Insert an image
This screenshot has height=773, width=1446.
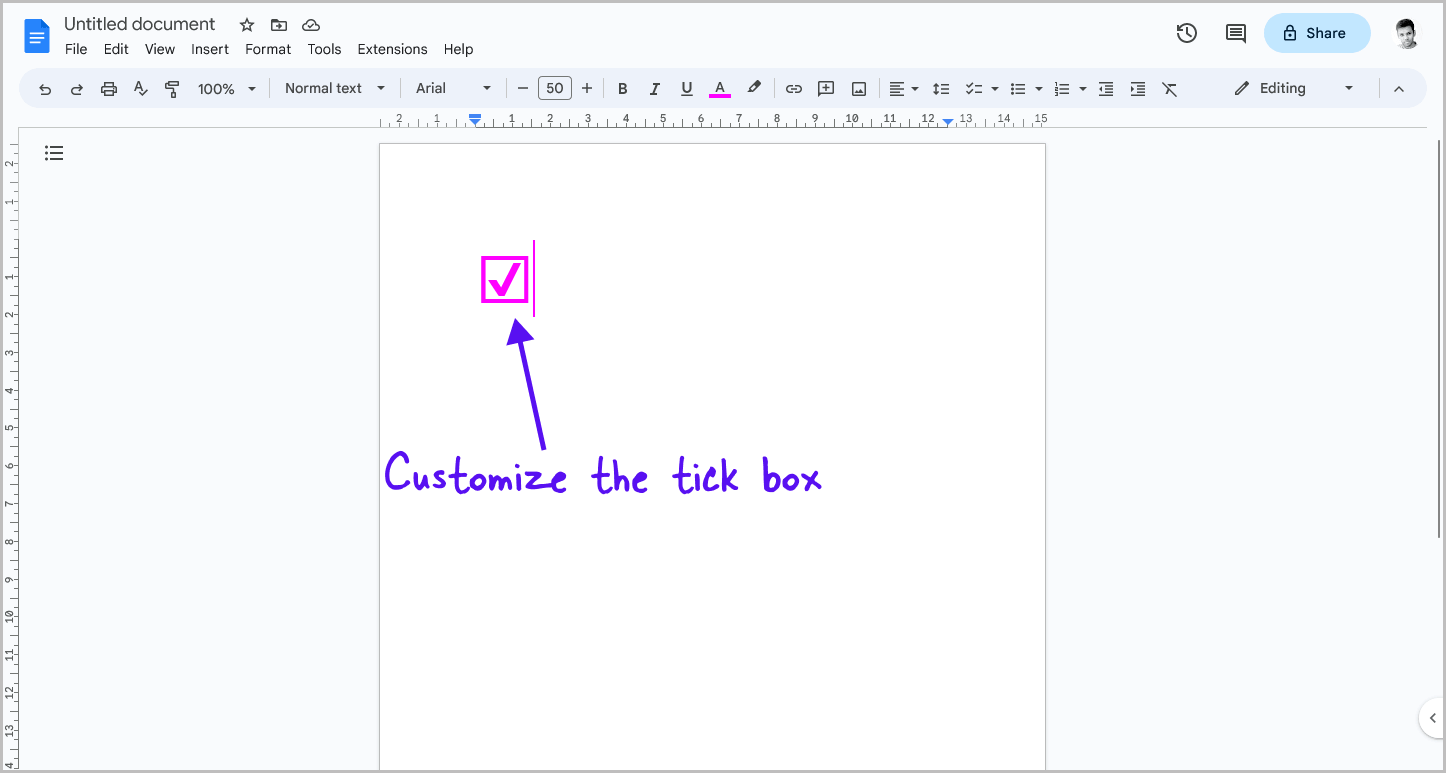(x=858, y=88)
